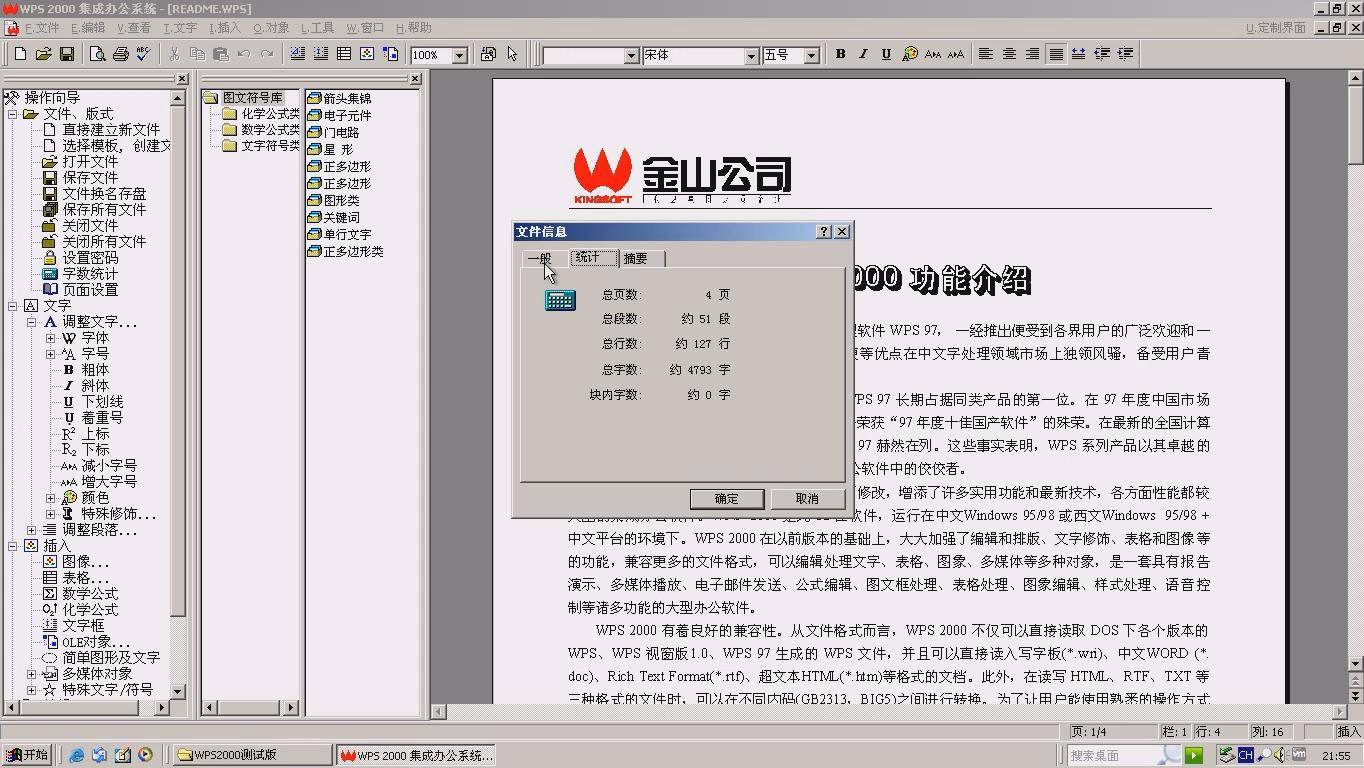1364x768 pixels.
Task: Click the 搜索桌面 search field
Action: pyautogui.click(x=1124, y=755)
